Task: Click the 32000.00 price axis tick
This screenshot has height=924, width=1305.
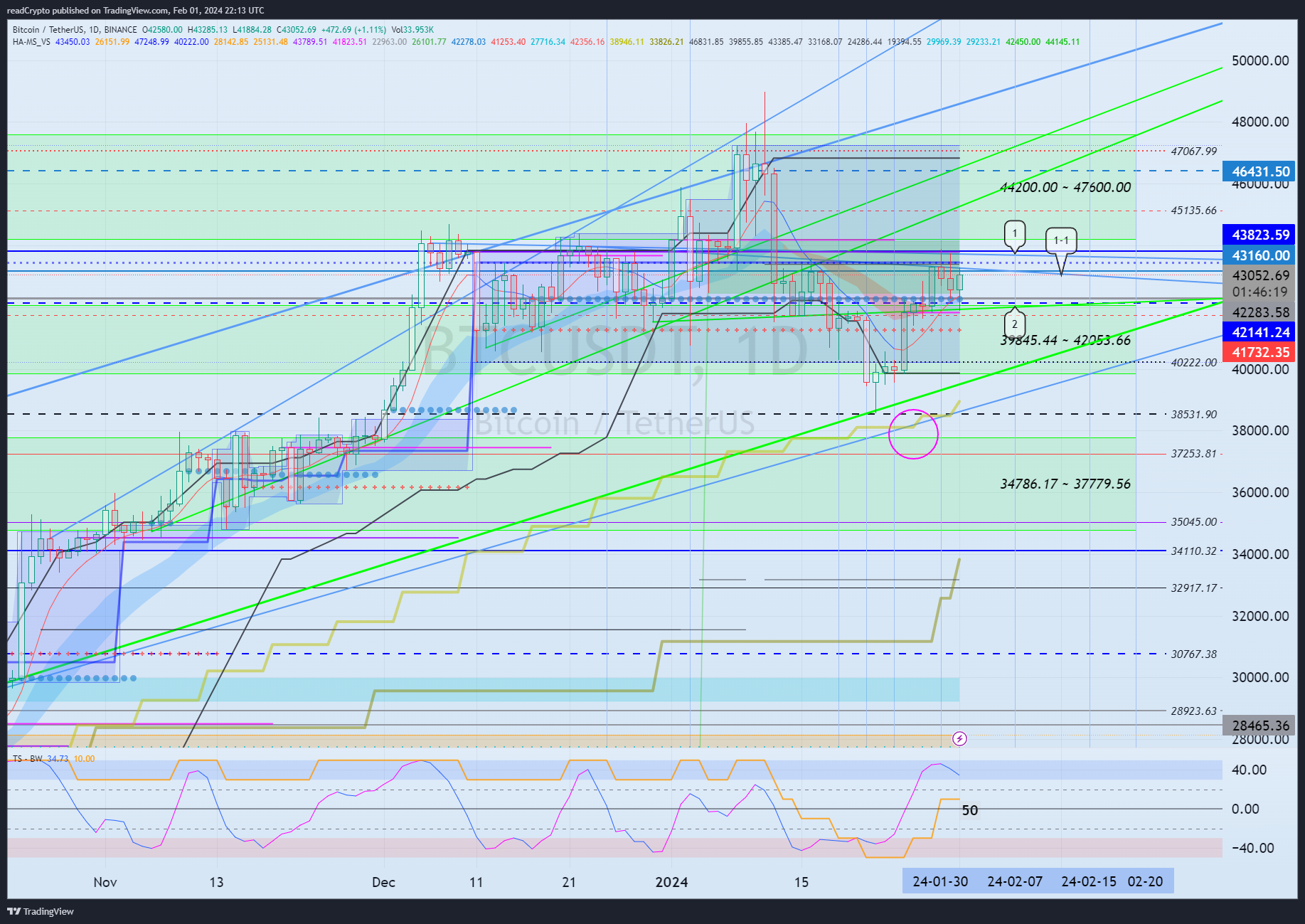Action: tap(1260, 616)
